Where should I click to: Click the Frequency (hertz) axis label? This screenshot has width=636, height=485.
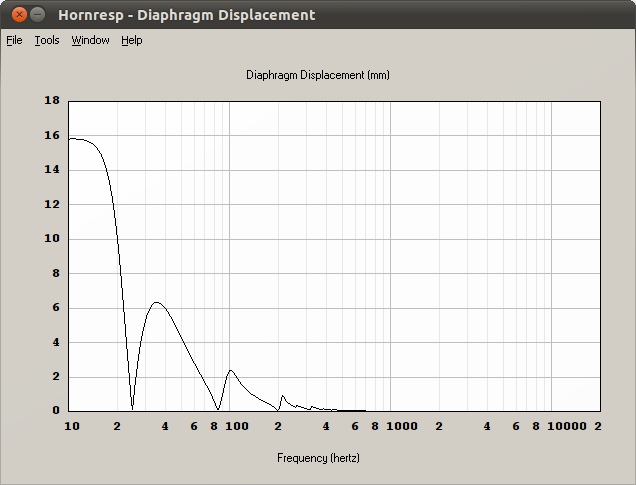coord(318,458)
